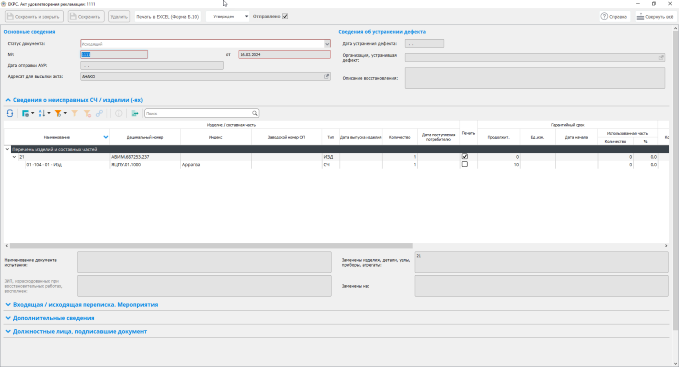Click the document date field showing 16.03.2024
679x367 pixels.
tap(284, 55)
